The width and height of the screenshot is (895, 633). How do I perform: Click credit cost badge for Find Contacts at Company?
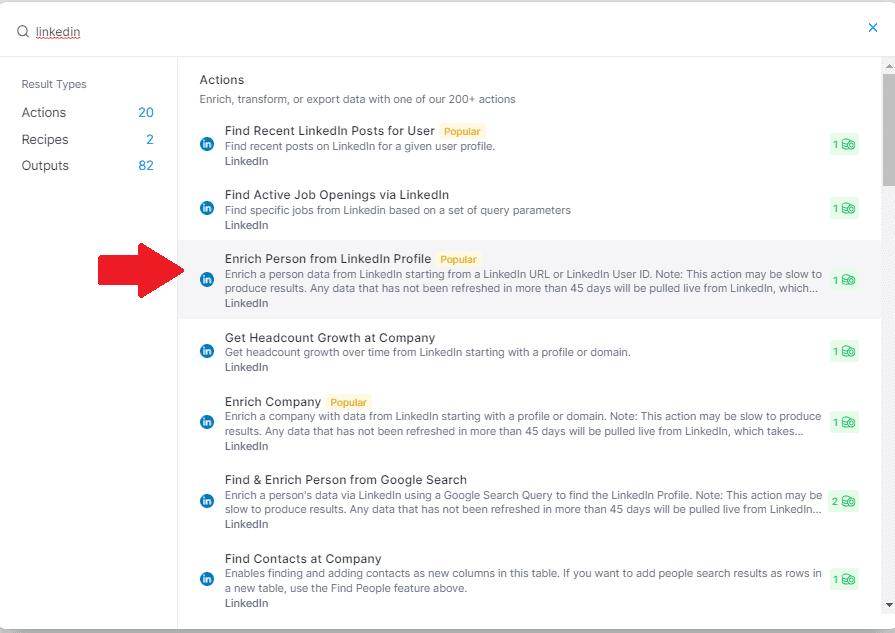(x=844, y=579)
